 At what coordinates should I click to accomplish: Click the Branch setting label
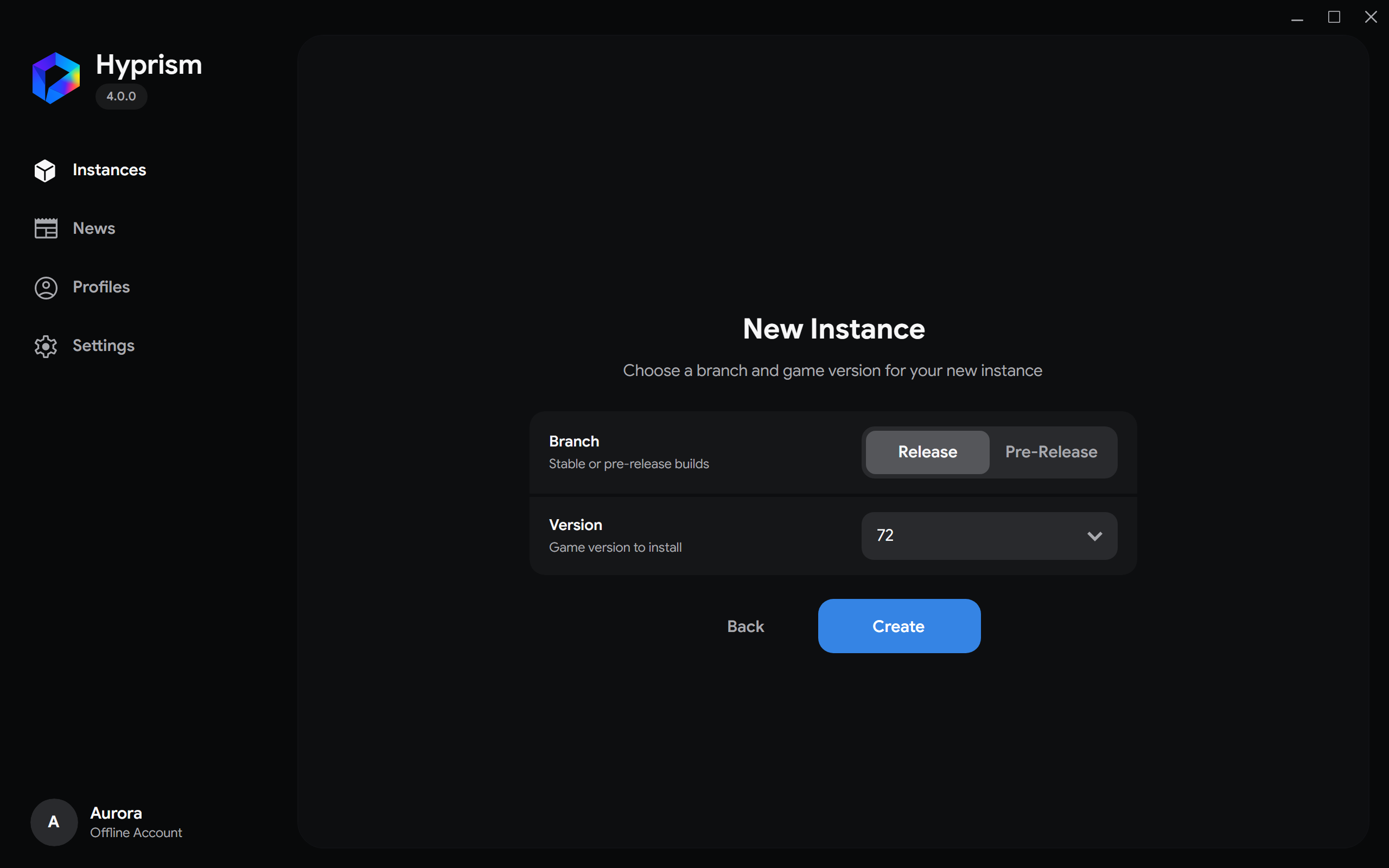574,442
